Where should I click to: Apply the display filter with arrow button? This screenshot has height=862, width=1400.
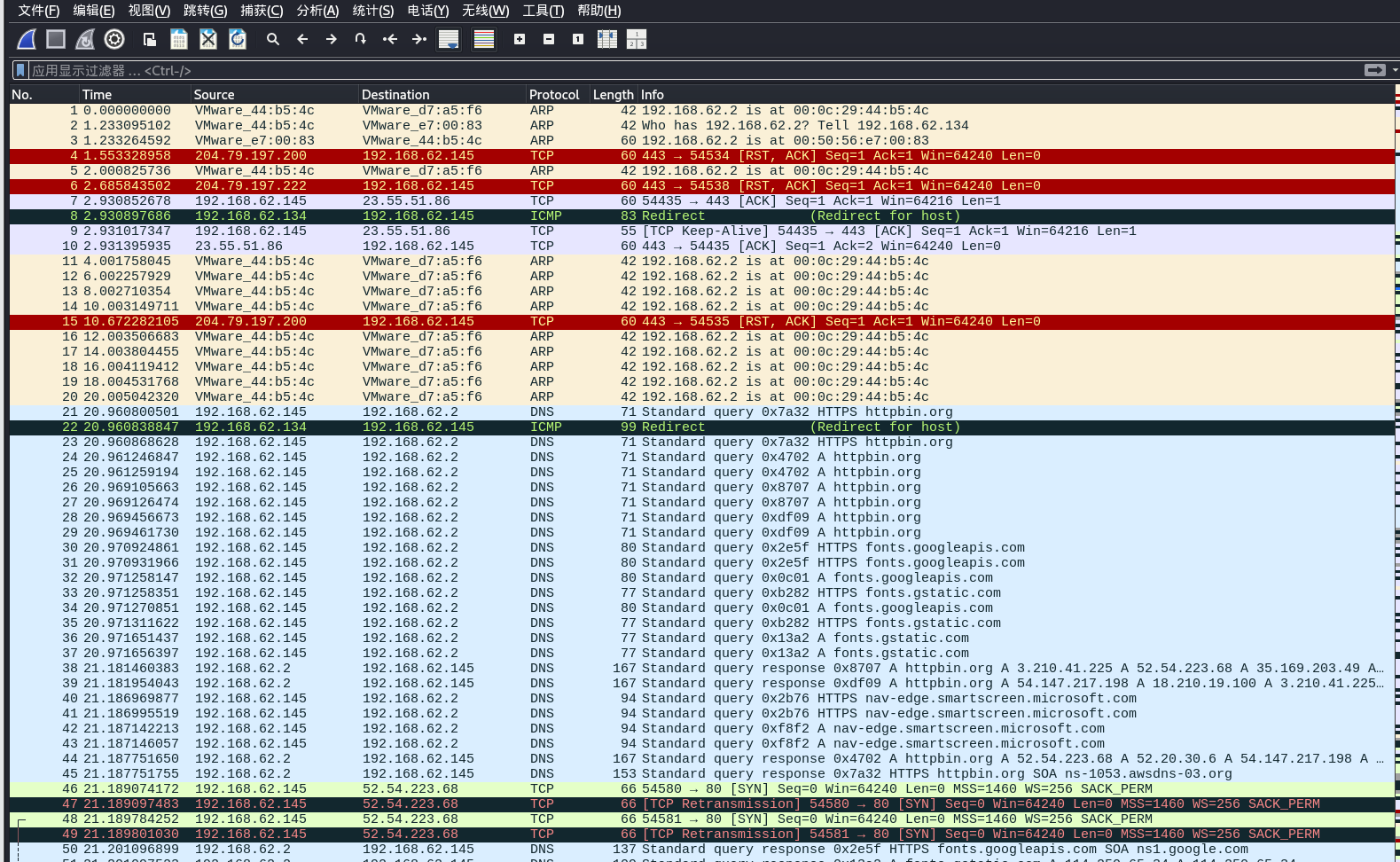click(1374, 70)
